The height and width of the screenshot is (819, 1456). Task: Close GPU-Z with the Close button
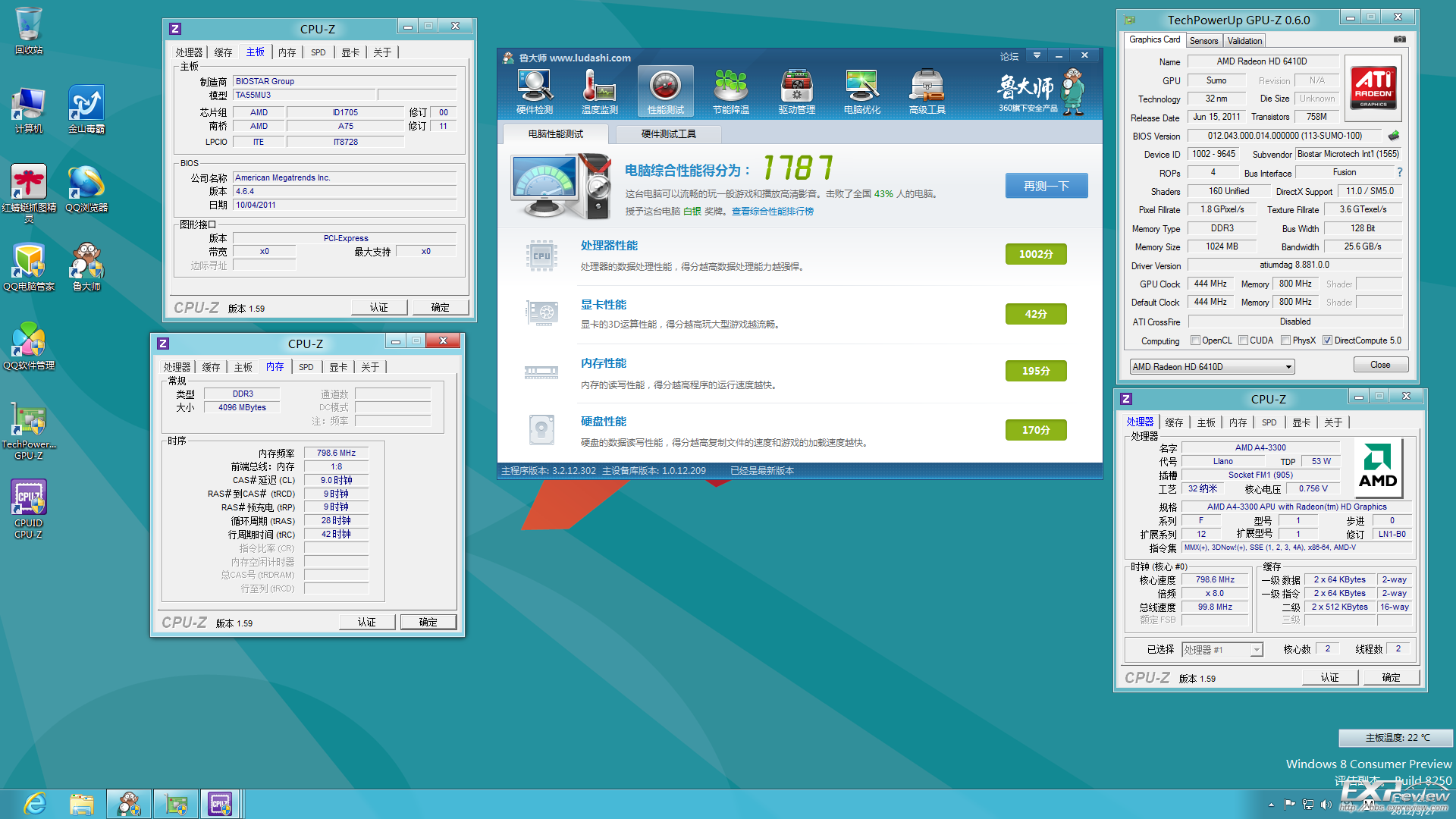point(1381,365)
